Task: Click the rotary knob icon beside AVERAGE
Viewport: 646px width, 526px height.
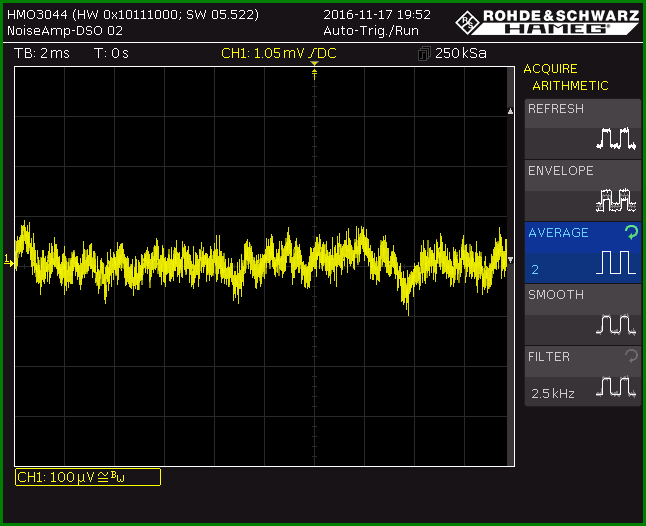Action: (x=632, y=232)
